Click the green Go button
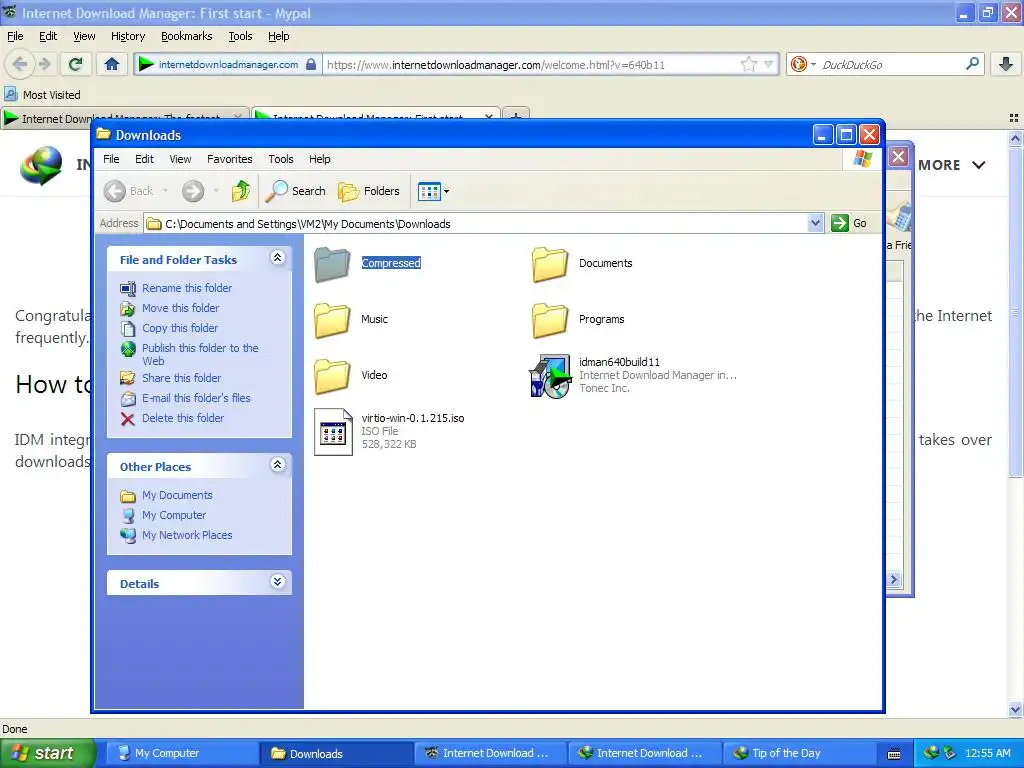This screenshot has width=1024, height=768. [x=850, y=223]
